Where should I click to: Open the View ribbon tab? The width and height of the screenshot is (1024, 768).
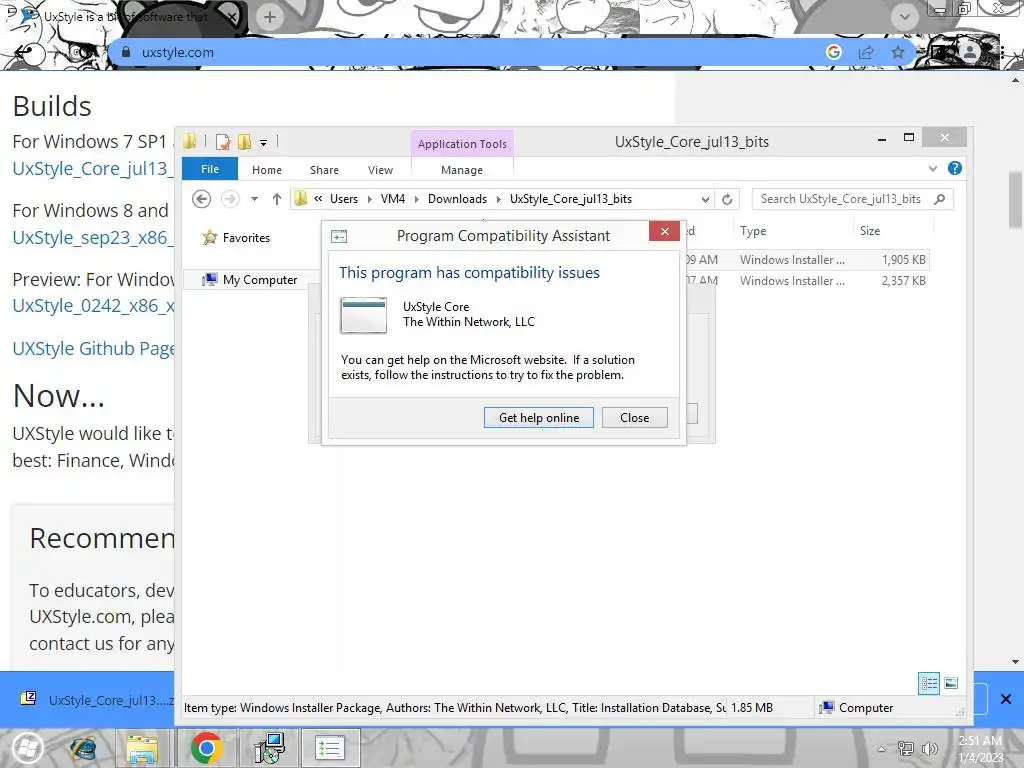[380, 170]
